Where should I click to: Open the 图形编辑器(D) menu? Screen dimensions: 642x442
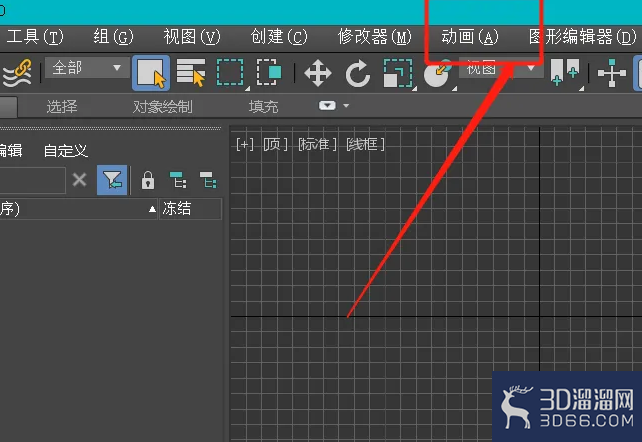tap(582, 37)
